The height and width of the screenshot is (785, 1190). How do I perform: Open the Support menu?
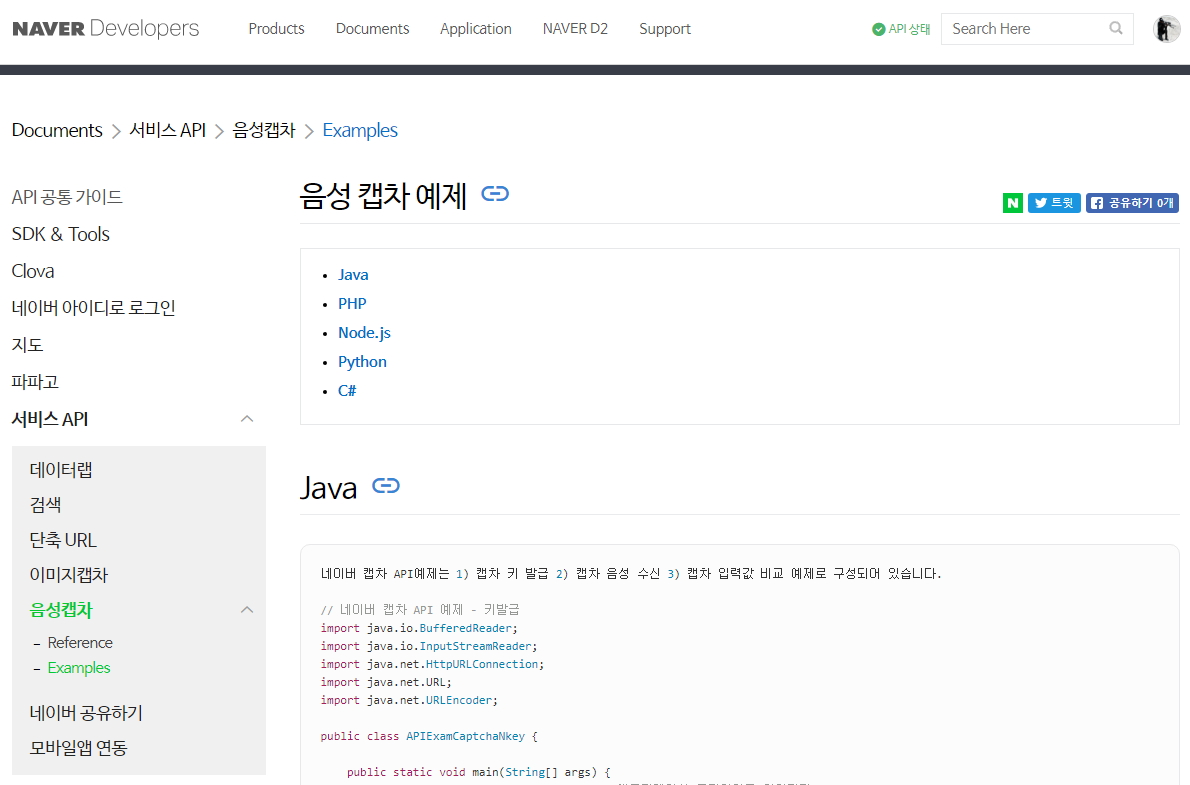pos(665,29)
